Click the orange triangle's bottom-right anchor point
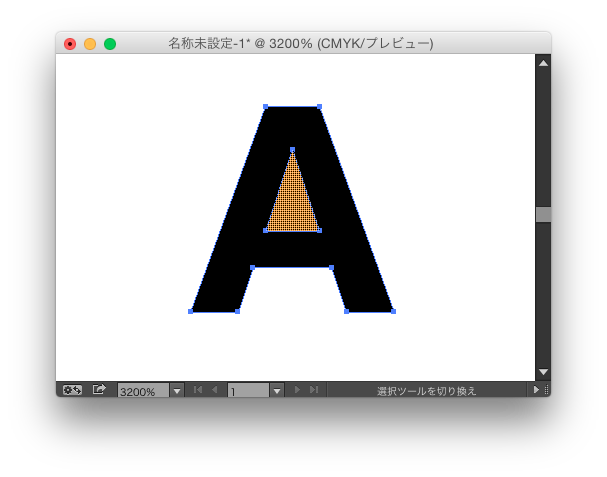 pyautogui.click(x=319, y=231)
